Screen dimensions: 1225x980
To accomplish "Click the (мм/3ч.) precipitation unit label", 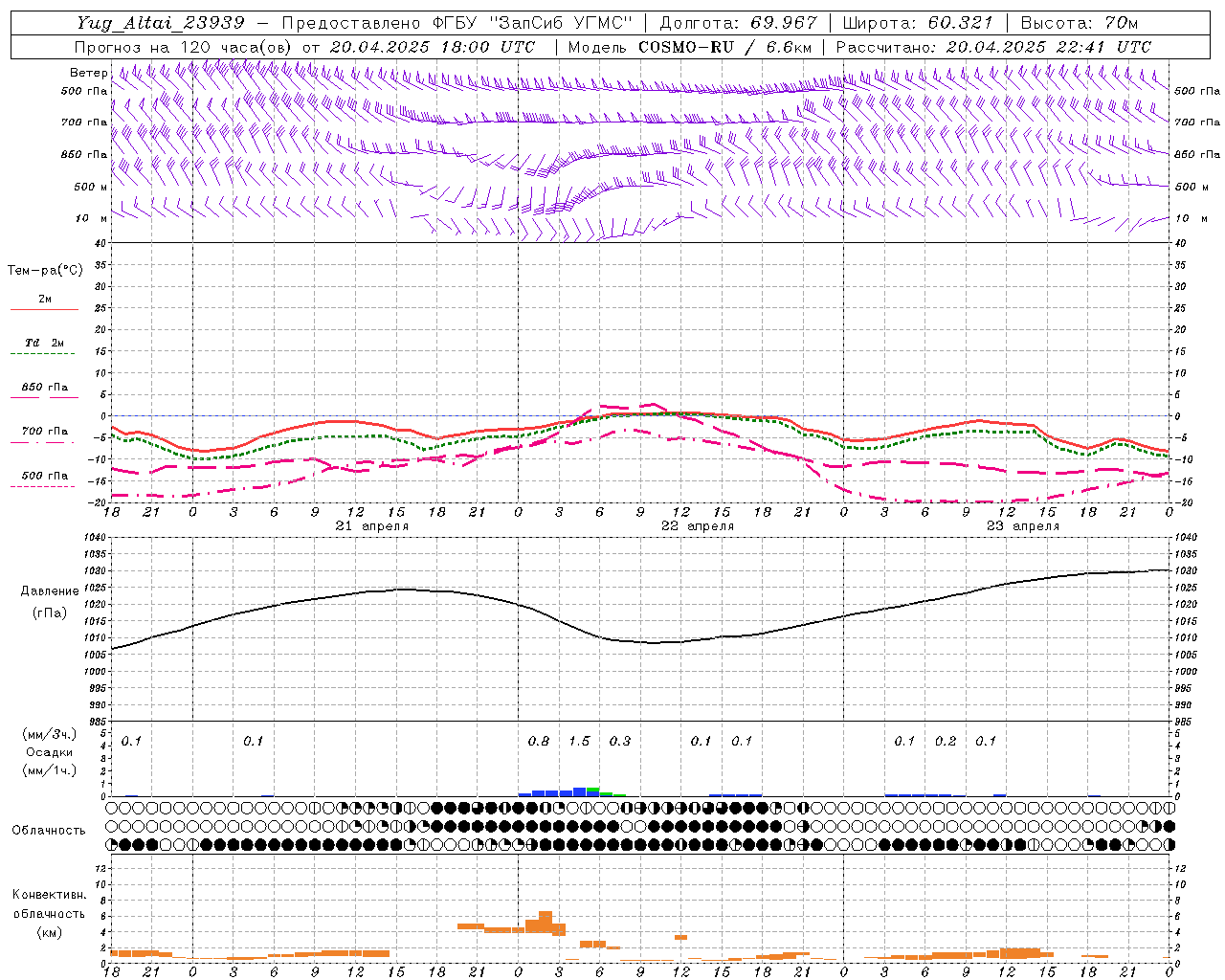I will click(49, 734).
